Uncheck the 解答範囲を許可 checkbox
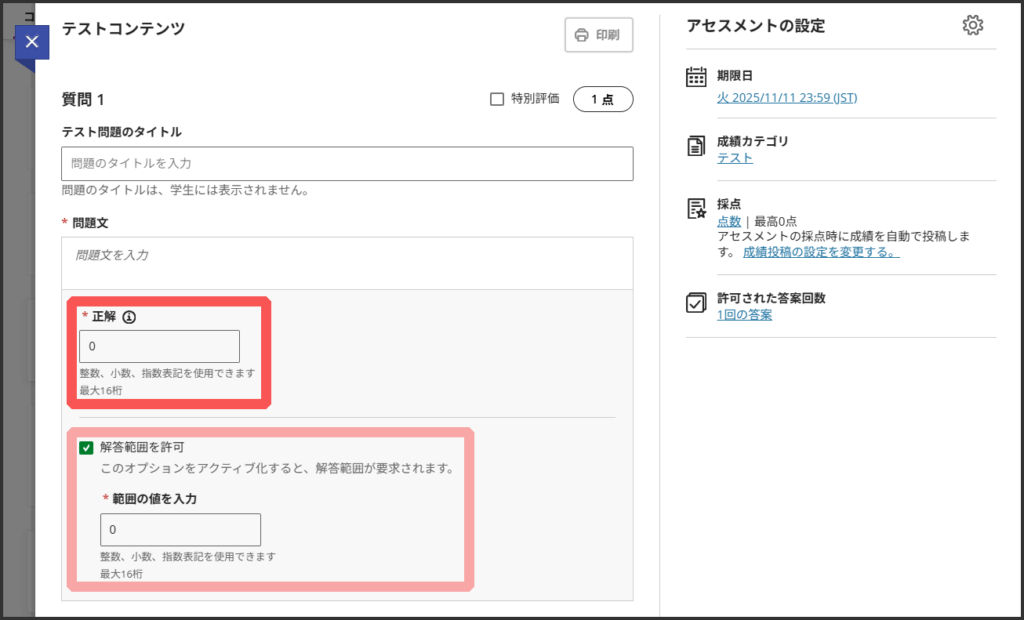 pyautogui.click(x=87, y=448)
